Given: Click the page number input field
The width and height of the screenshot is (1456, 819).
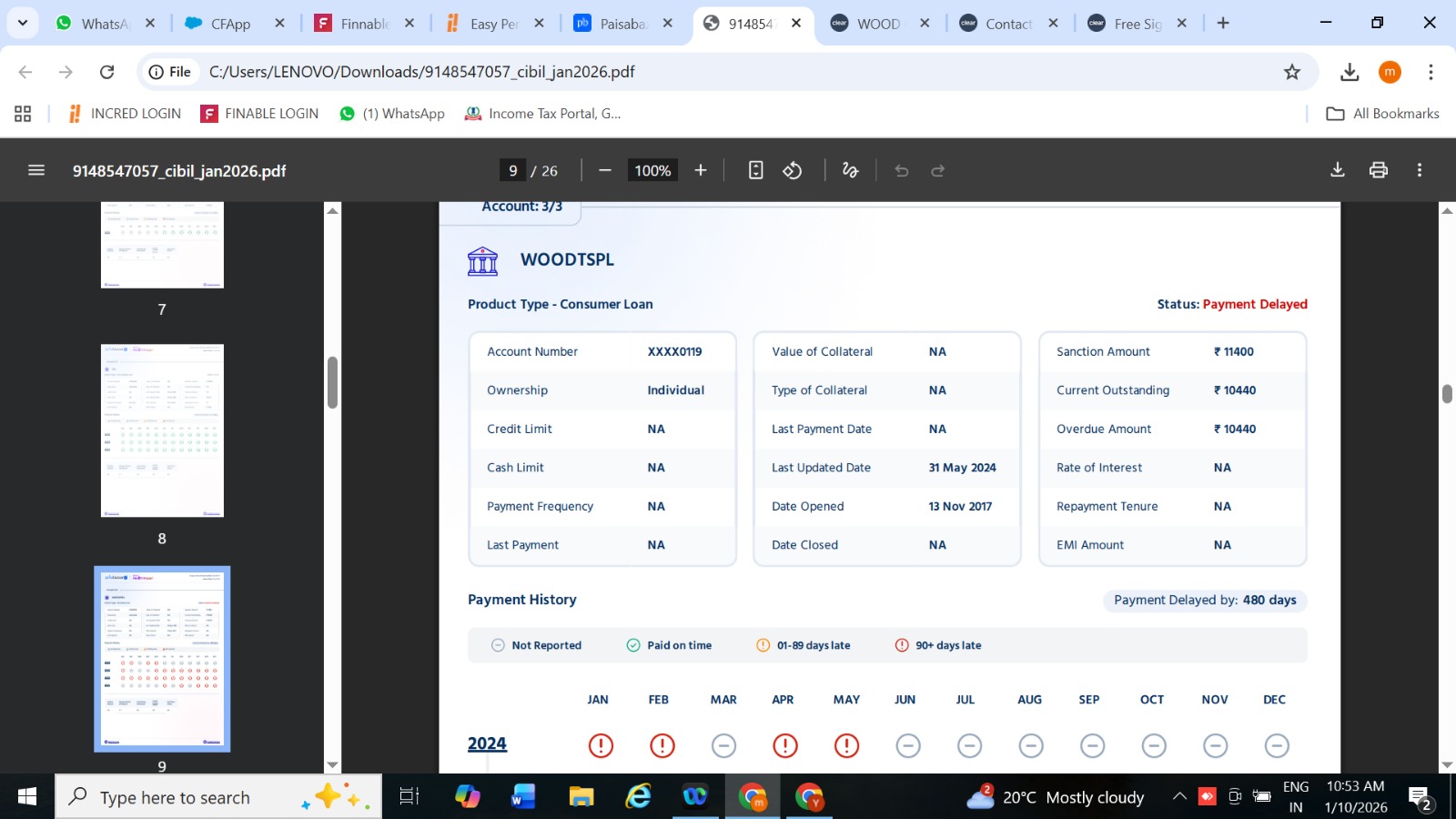Looking at the screenshot, I should [x=513, y=170].
